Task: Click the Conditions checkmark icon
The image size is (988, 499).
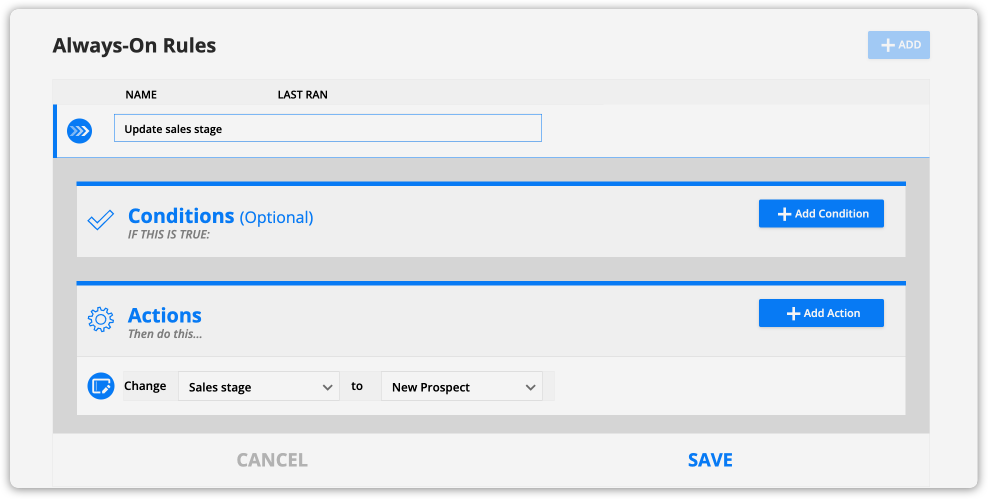Action: 100,220
